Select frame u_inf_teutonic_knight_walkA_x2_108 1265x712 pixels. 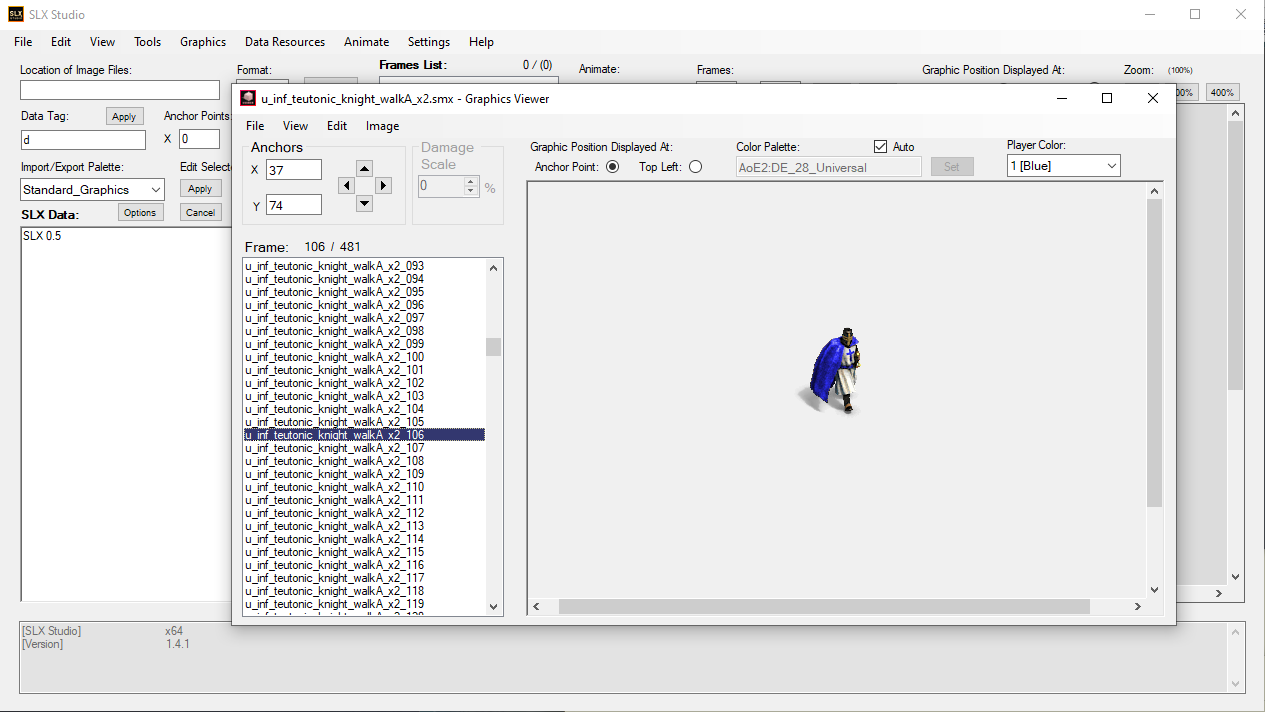364,461
